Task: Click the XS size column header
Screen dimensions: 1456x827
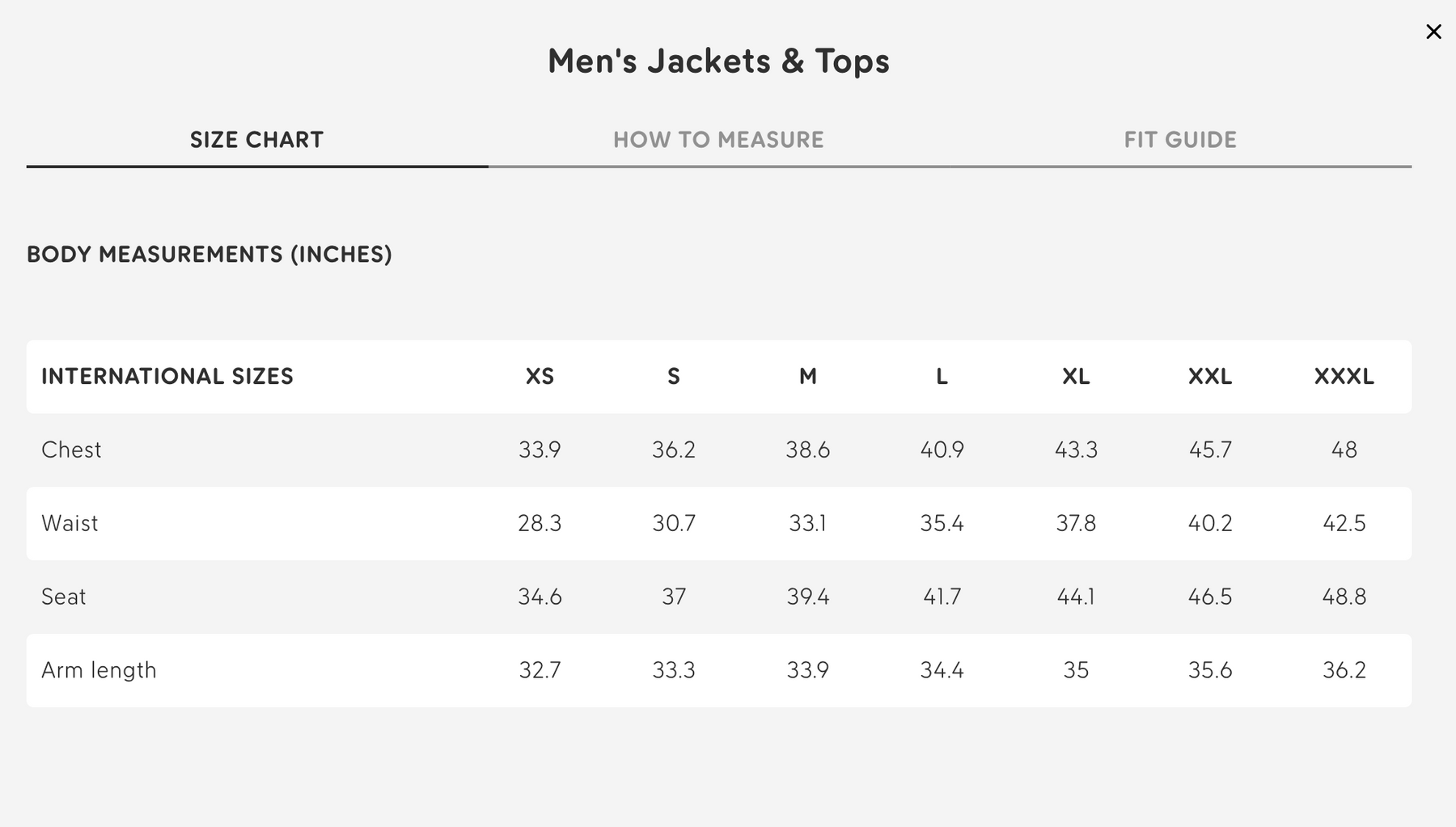Action: (x=540, y=377)
